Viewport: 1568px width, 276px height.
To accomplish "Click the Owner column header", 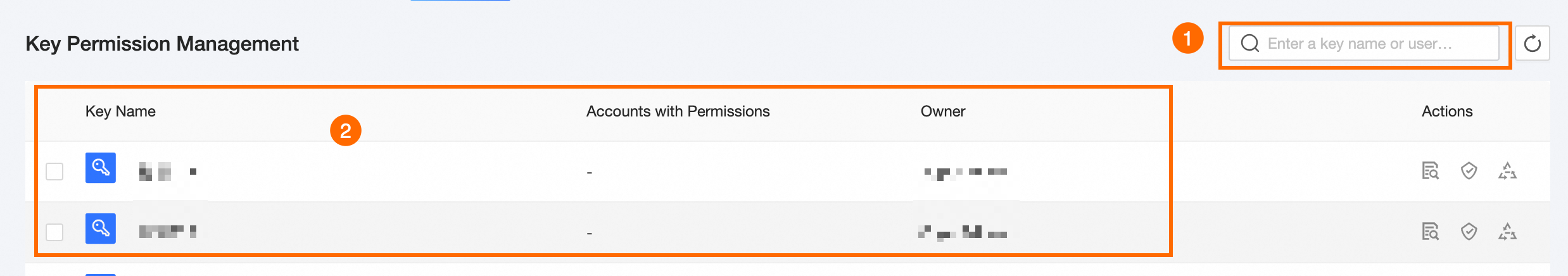I will click(942, 111).
